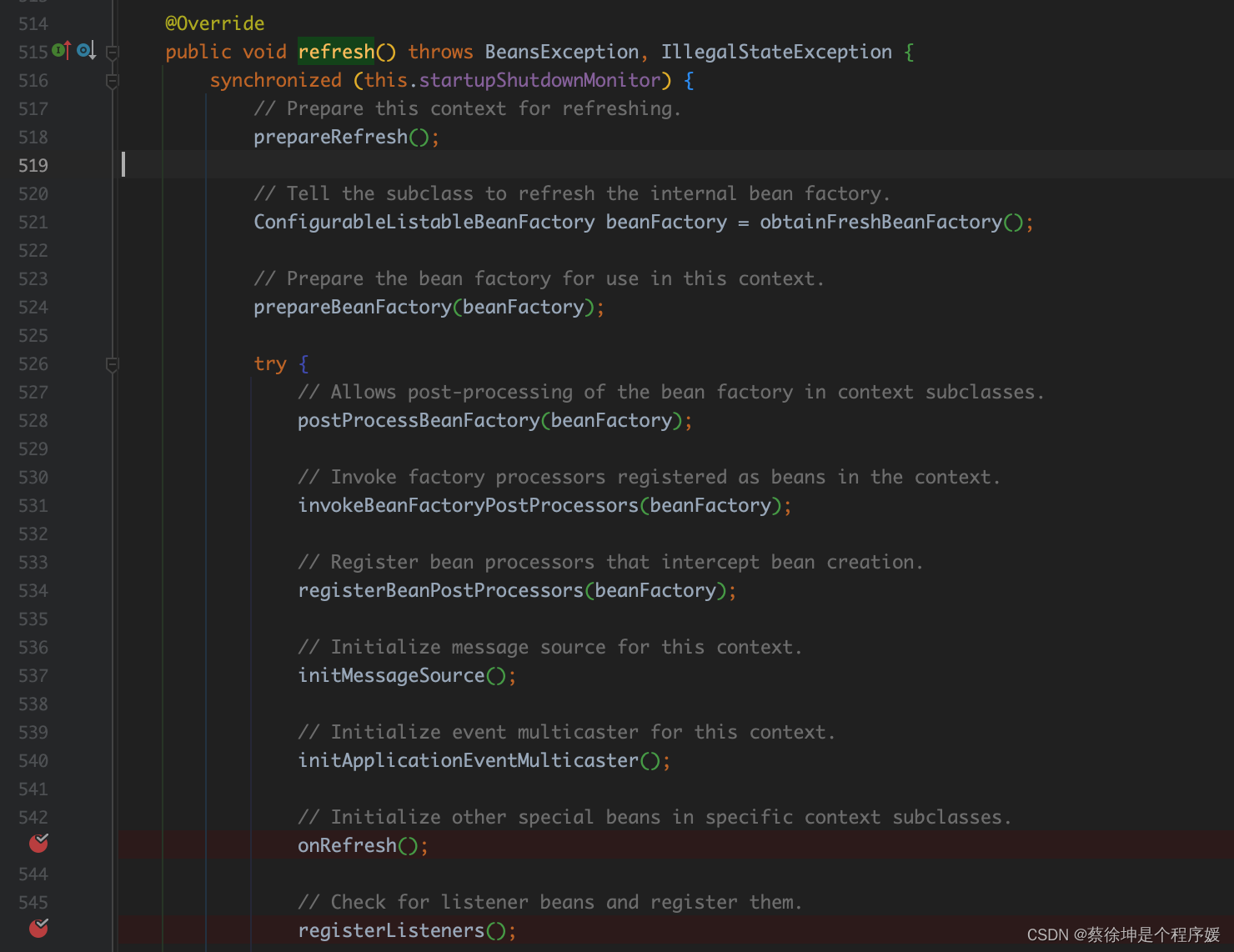This screenshot has height=952, width=1234.
Task: Click the try keyword
Action: [x=270, y=364]
